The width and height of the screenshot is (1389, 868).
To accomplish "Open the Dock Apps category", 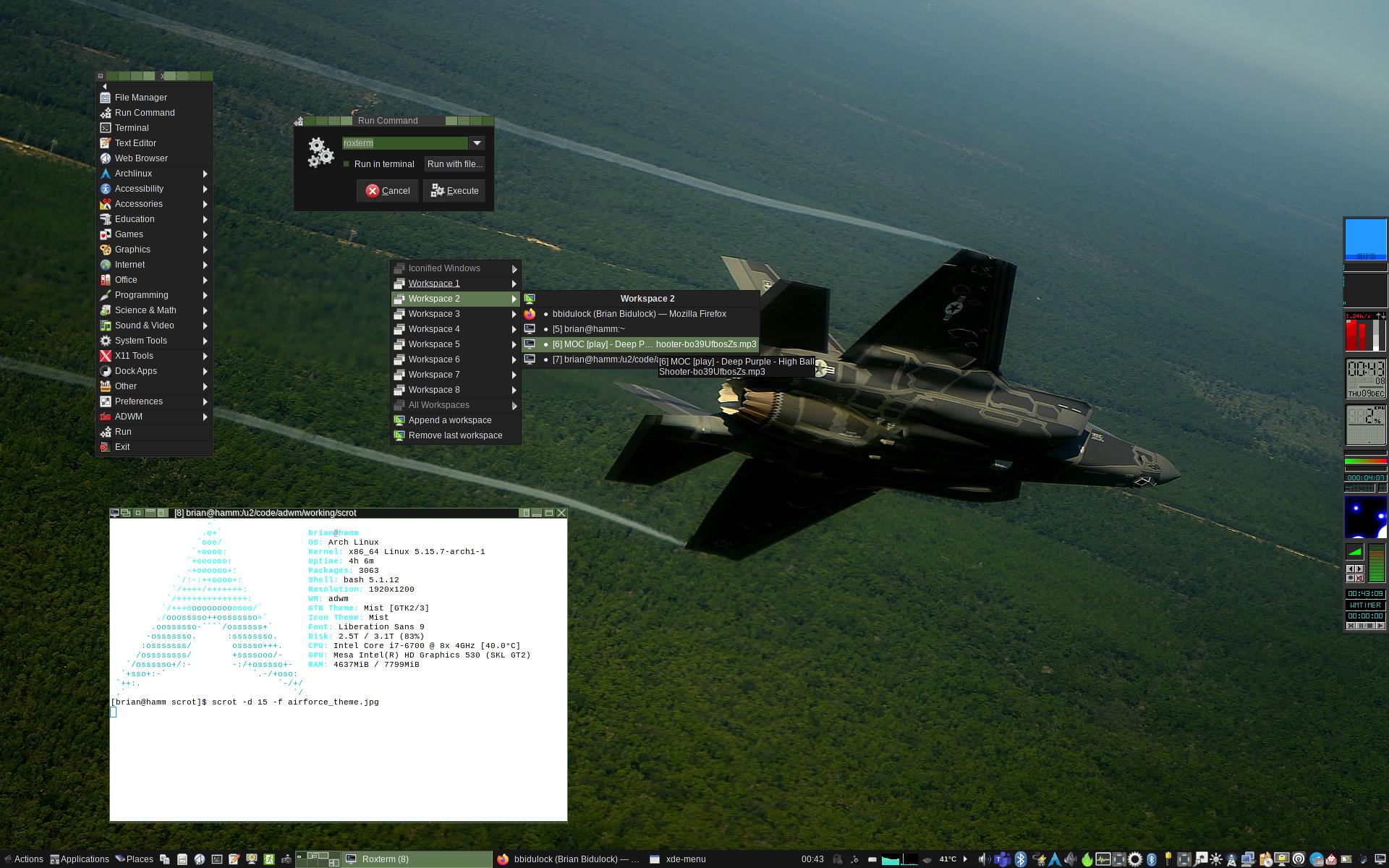I will pyautogui.click(x=154, y=371).
